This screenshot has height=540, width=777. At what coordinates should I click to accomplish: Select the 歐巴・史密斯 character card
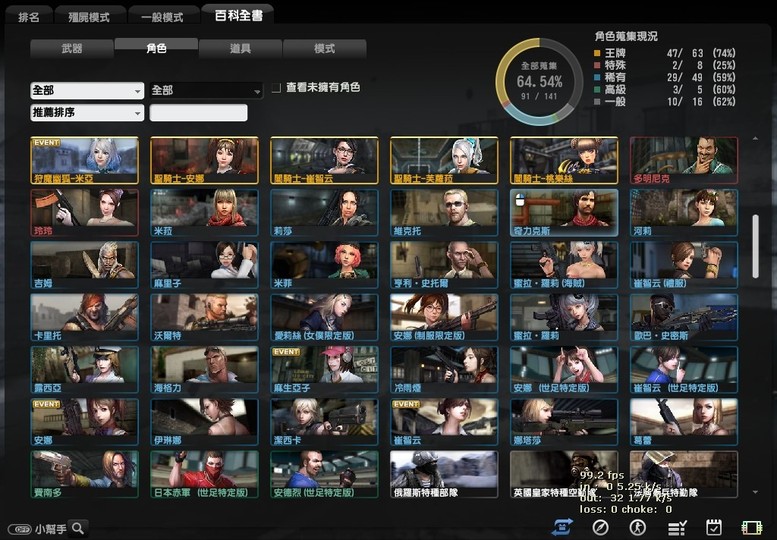click(684, 318)
